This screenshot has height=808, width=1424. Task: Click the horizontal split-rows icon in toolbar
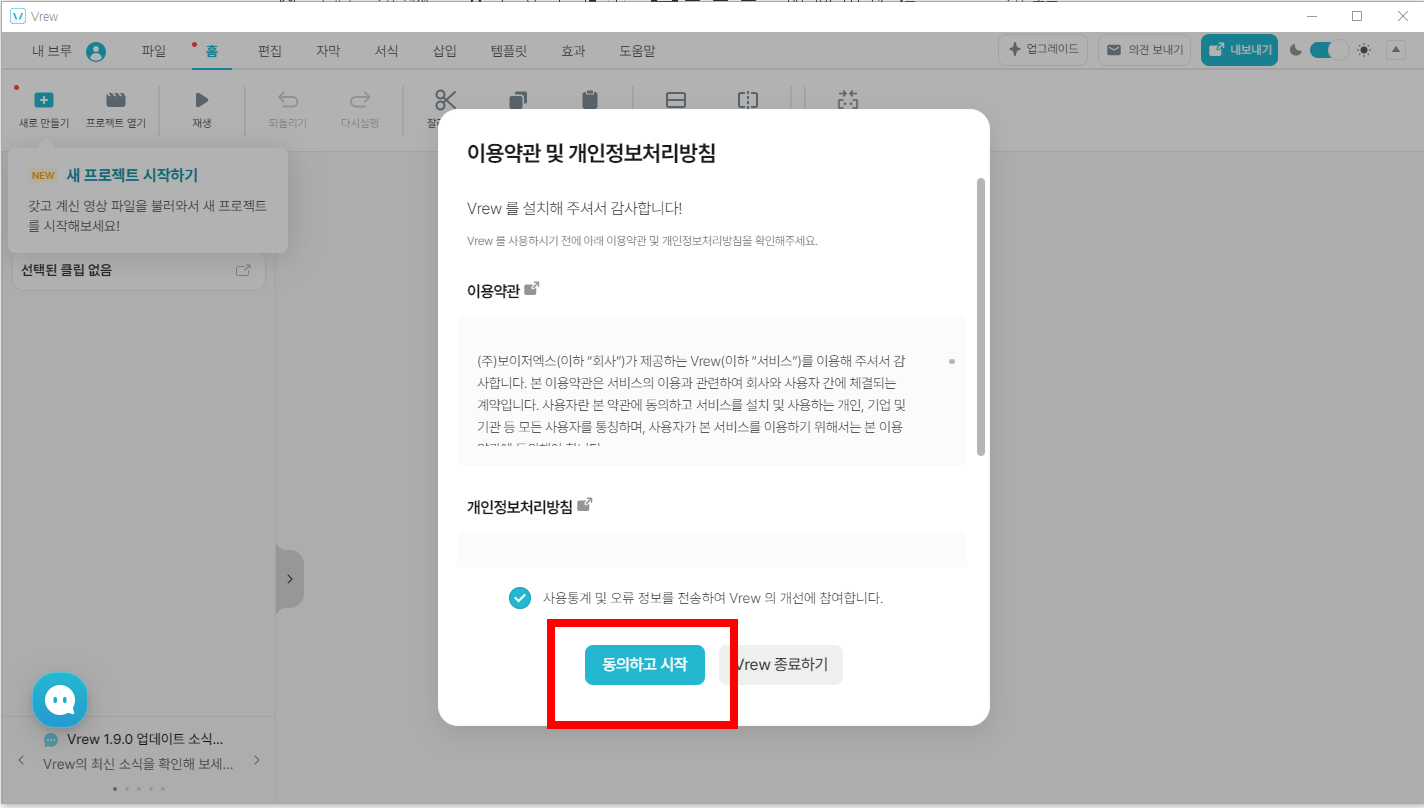[676, 100]
